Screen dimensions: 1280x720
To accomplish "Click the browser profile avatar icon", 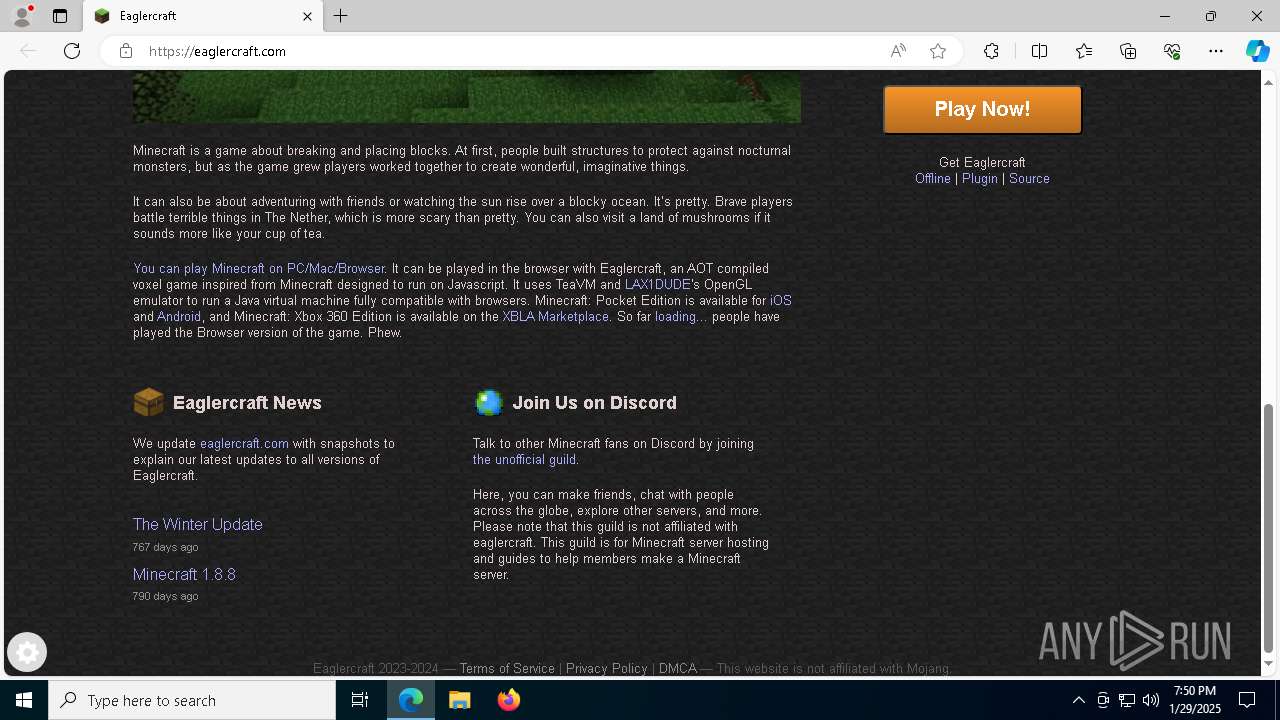I will click(x=22, y=16).
